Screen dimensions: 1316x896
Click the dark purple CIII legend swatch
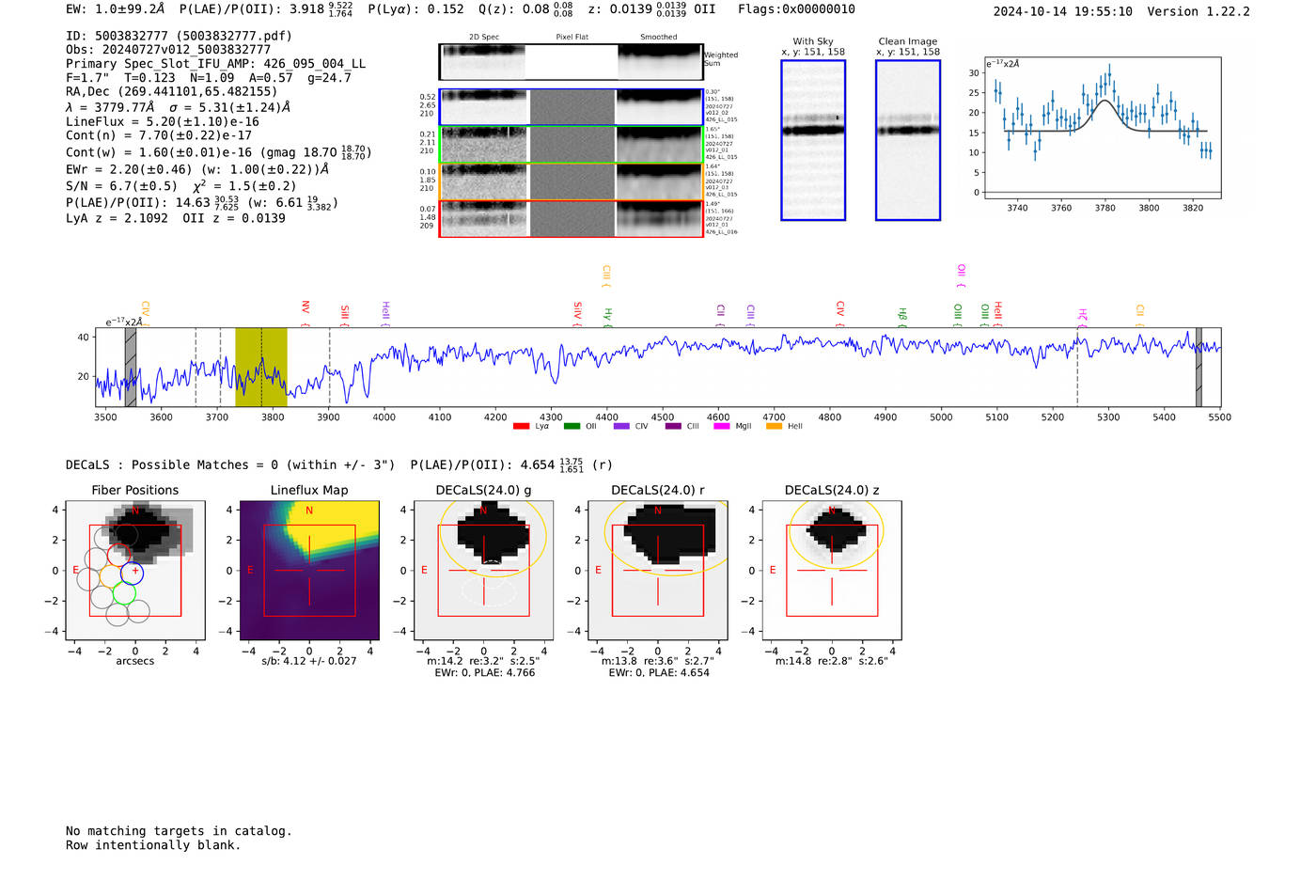(673, 426)
